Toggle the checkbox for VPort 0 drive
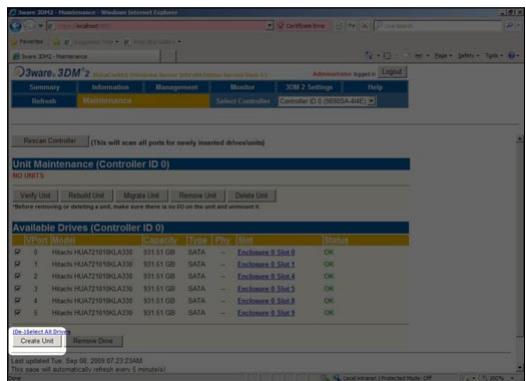Image resolution: width=526 pixels, height=381 pixels. [x=17, y=252]
